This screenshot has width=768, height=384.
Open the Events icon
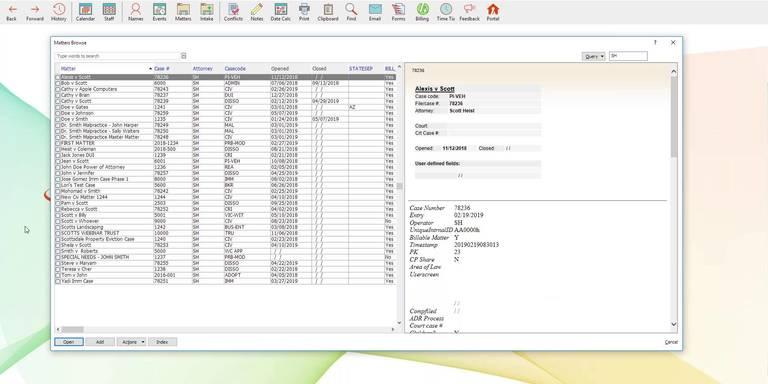159,12
